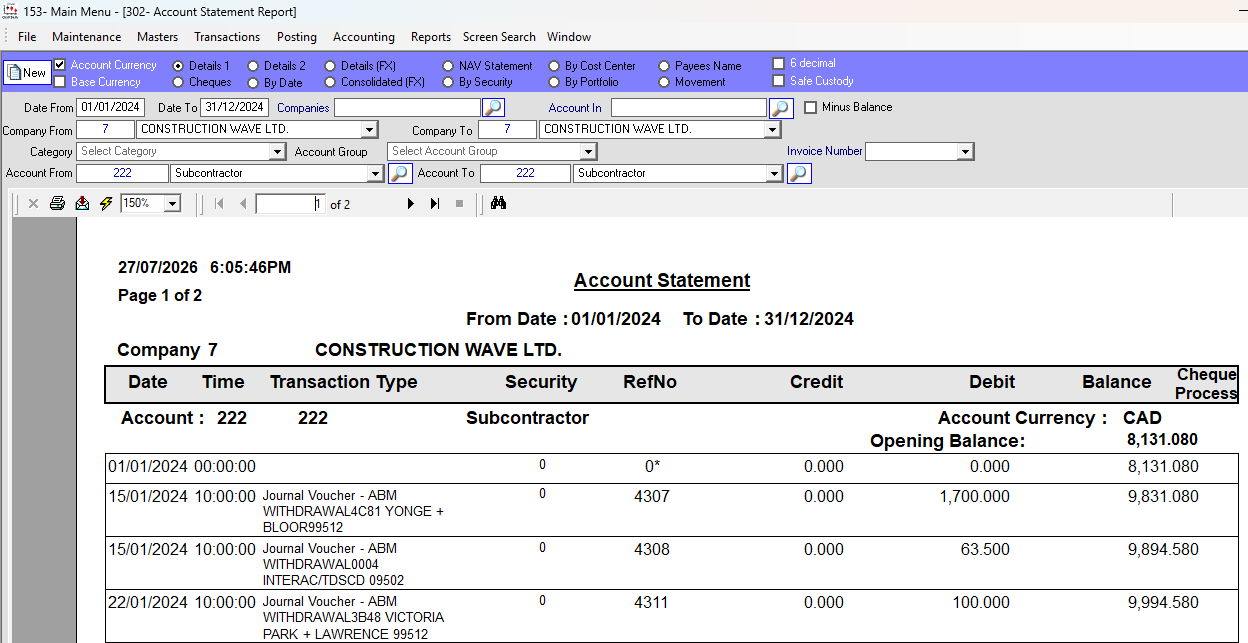Select the By Security radio button
This screenshot has width=1248, height=643.
[x=448, y=82]
